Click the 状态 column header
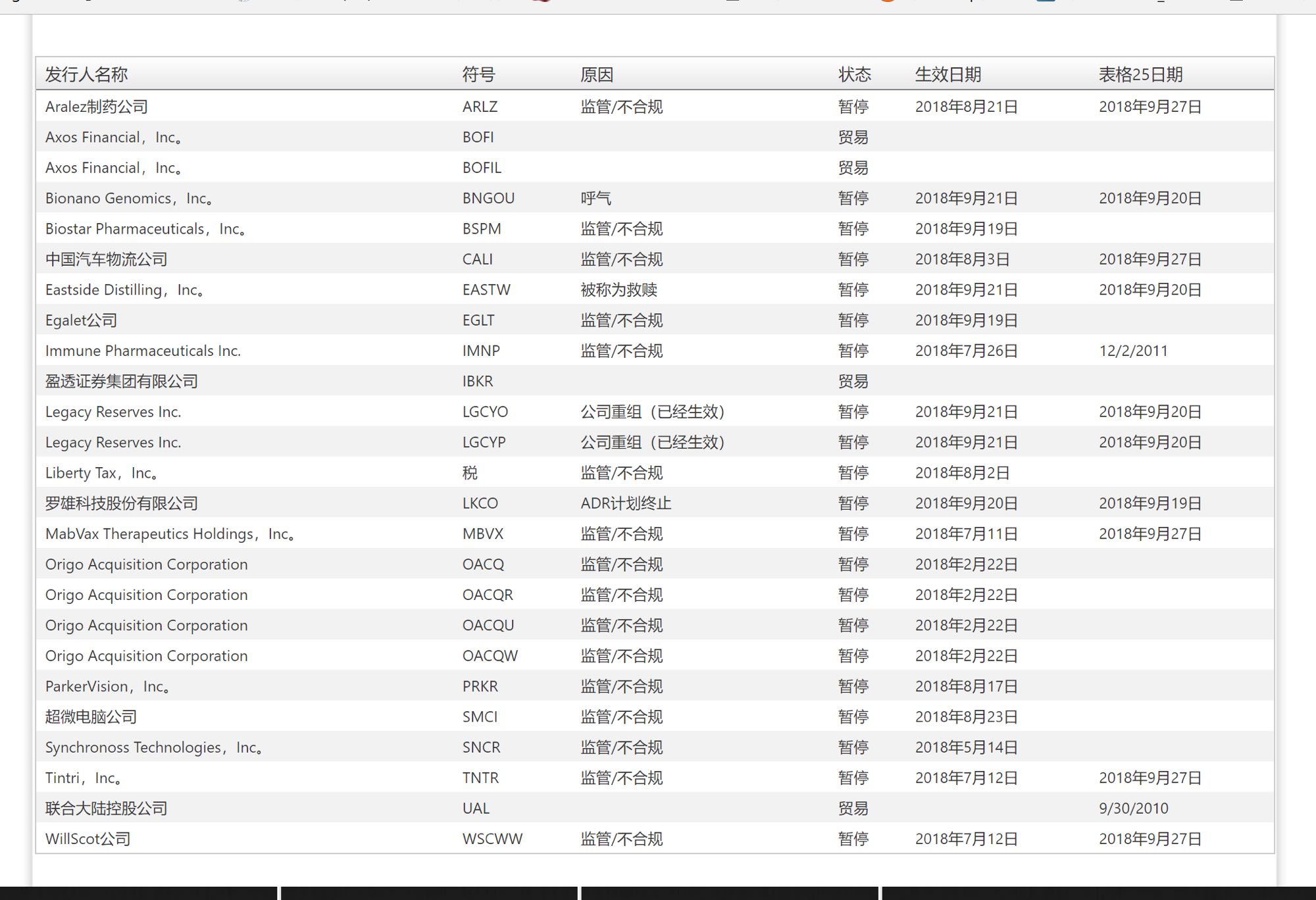 [x=855, y=74]
